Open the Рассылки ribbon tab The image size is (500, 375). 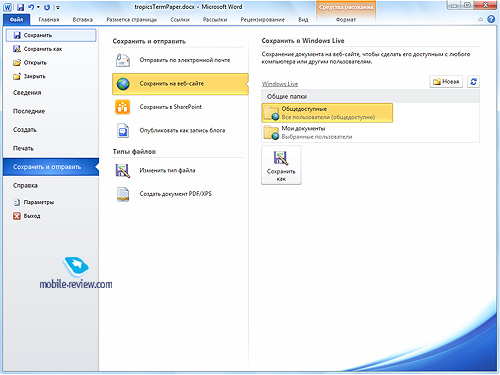point(215,20)
